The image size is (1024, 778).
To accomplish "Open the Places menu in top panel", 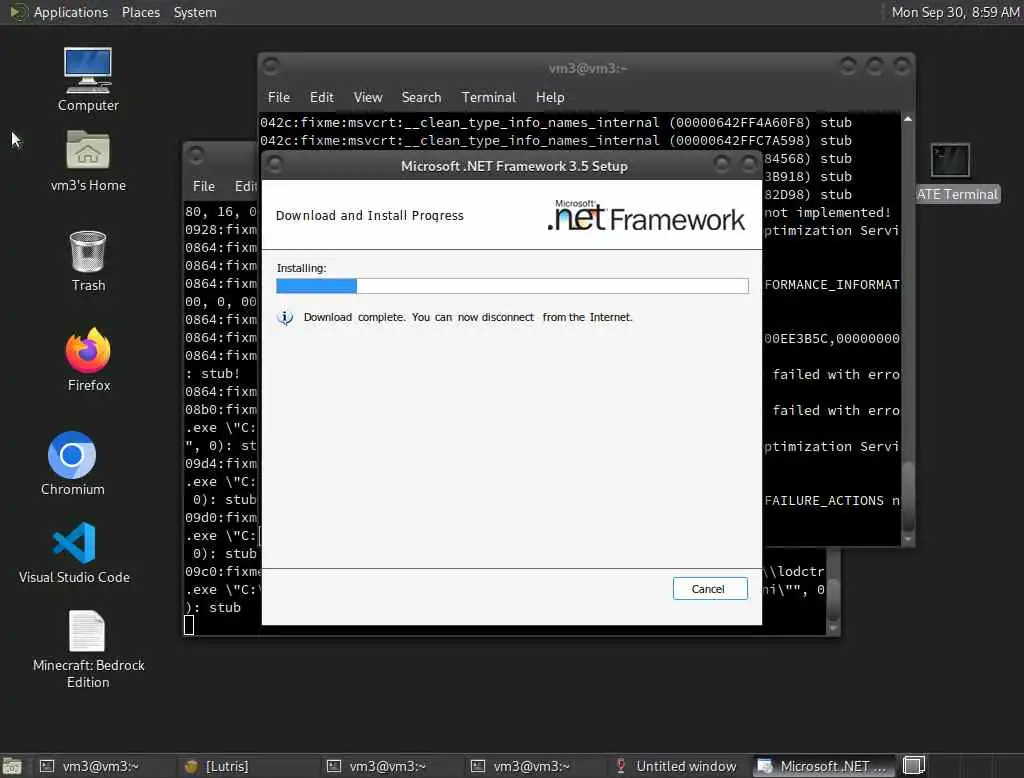I will click(140, 12).
